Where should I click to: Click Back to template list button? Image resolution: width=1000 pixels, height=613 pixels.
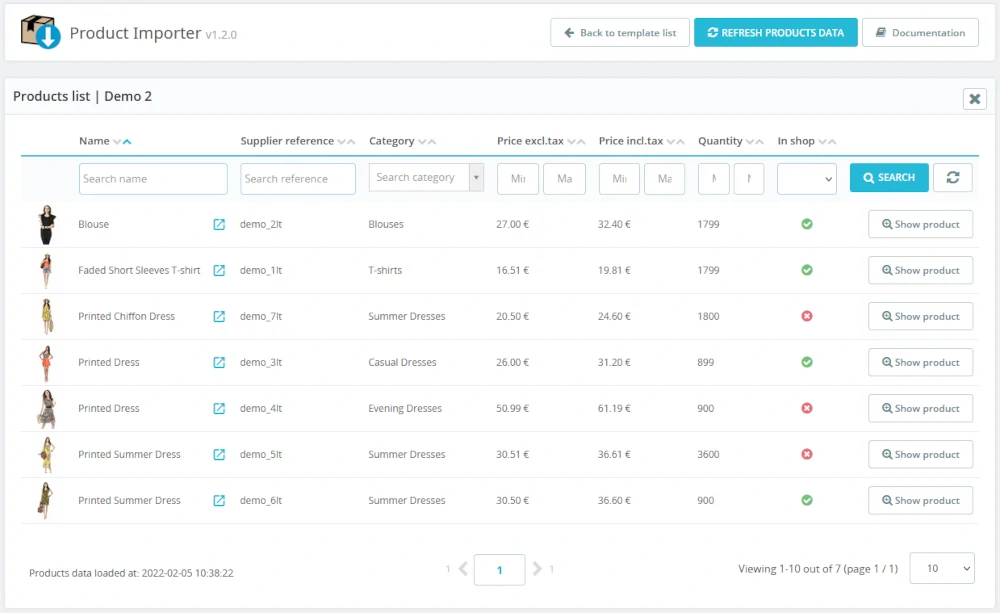pos(618,33)
